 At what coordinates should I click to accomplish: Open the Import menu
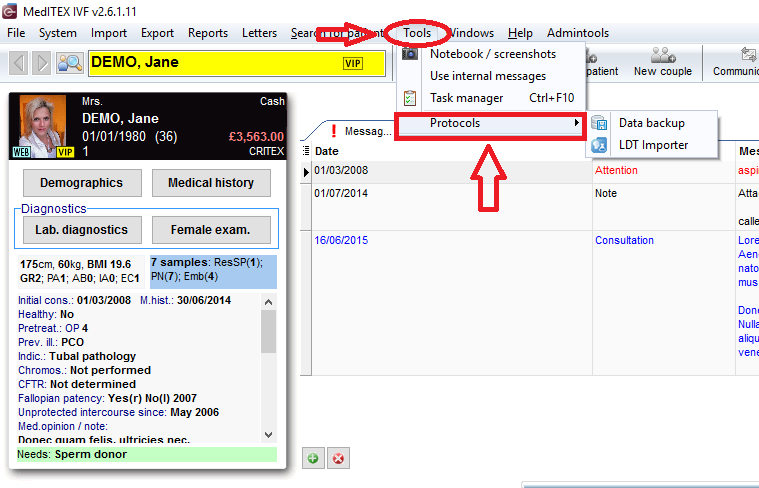point(109,33)
